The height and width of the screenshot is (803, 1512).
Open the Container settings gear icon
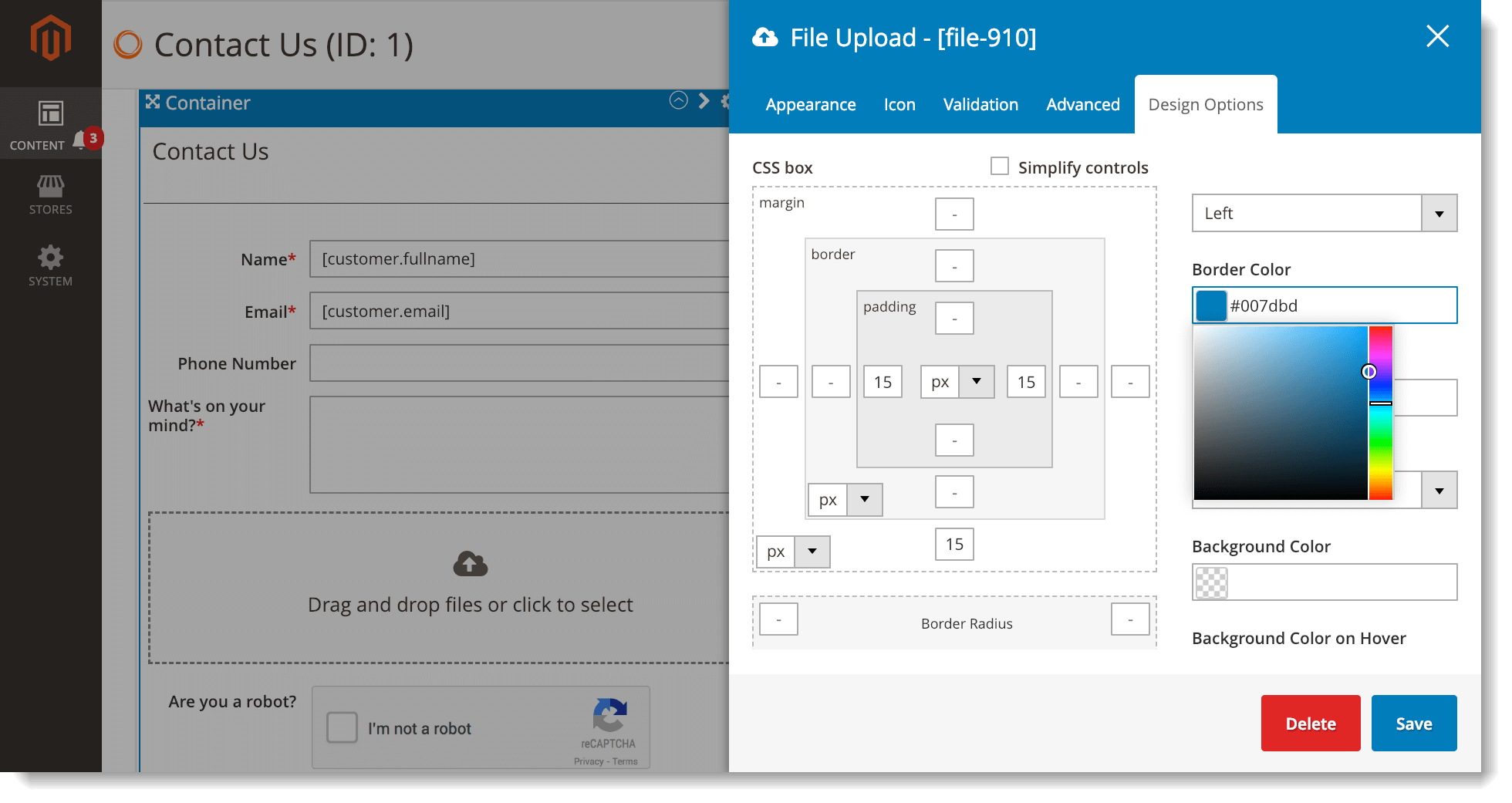tap(726, 102)
